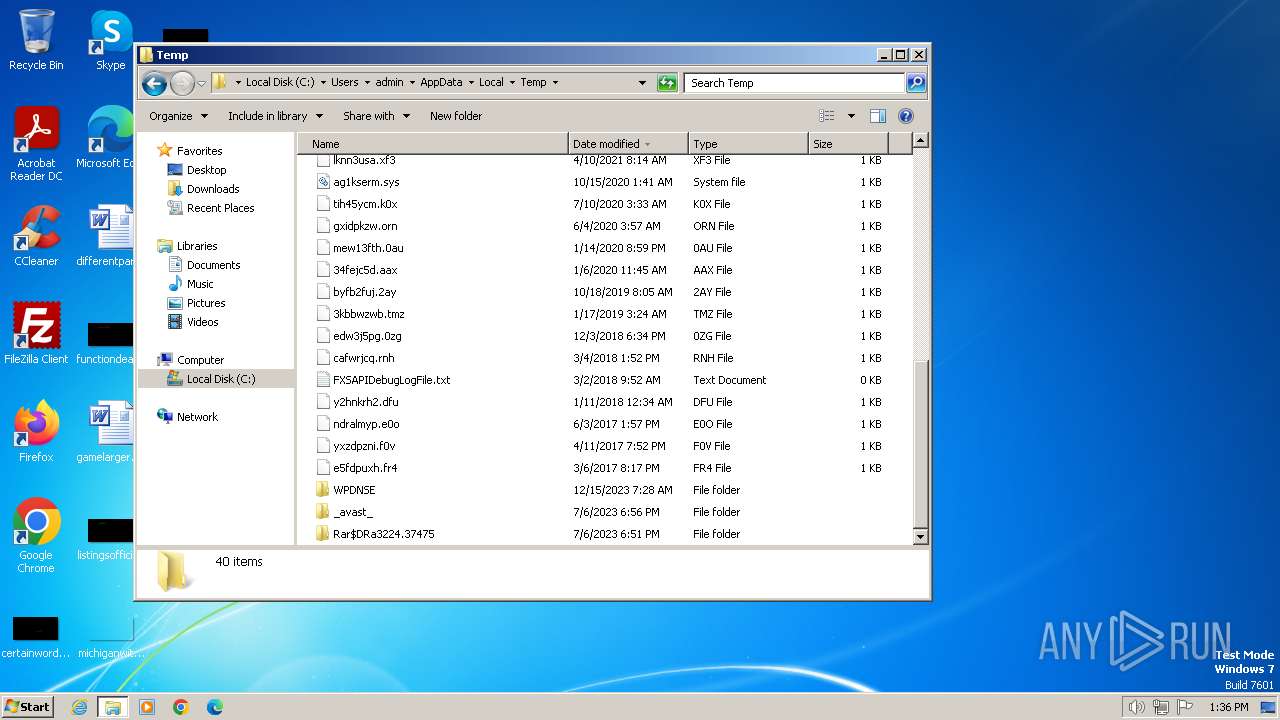The image size is (1280, 720).
Task: Open Chrome from the taskbar
Action: tap(181, 707)
